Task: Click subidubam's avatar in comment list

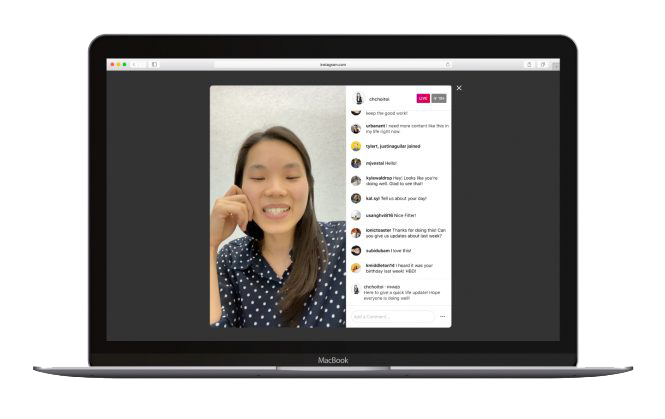Action: (356, 251)
